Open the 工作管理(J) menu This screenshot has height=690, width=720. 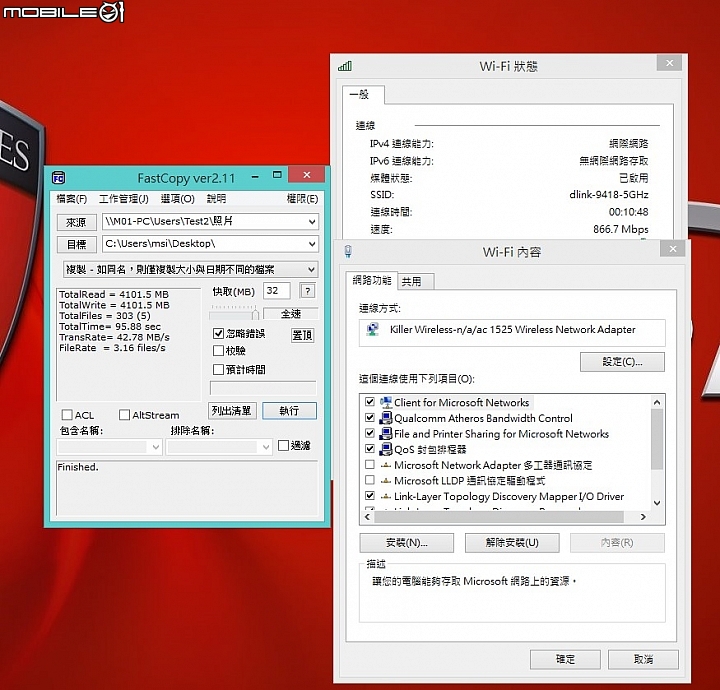(124, 199)
